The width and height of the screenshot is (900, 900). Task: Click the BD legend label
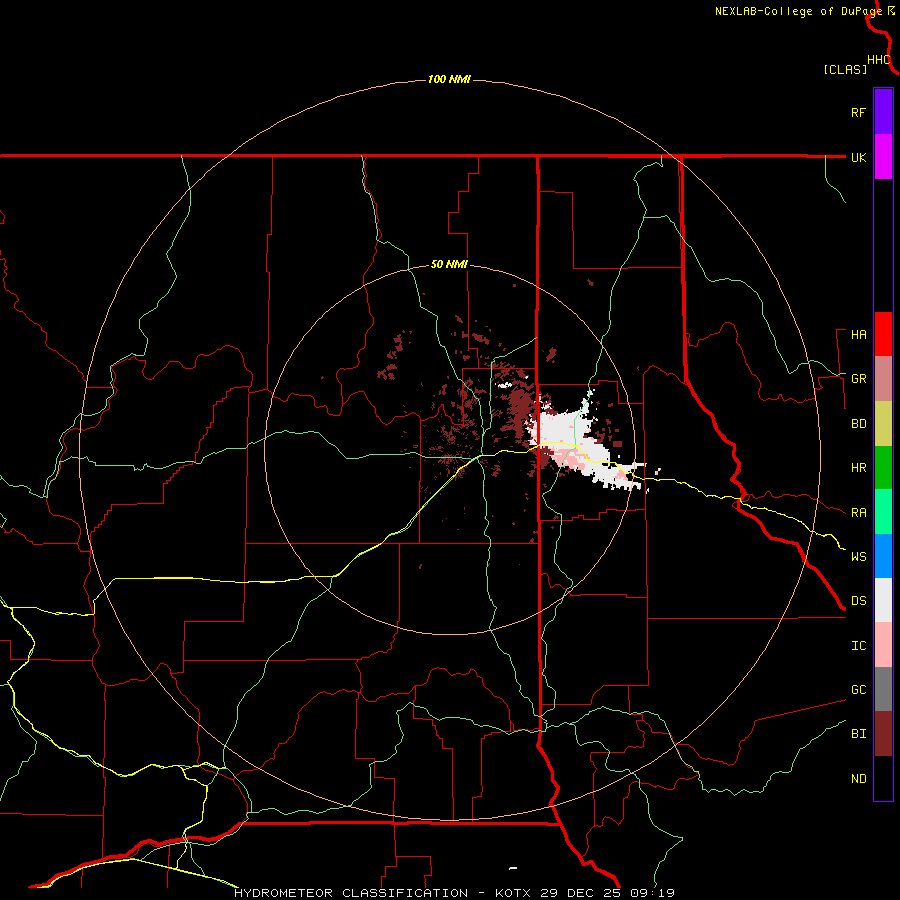(x=858, y=424)
